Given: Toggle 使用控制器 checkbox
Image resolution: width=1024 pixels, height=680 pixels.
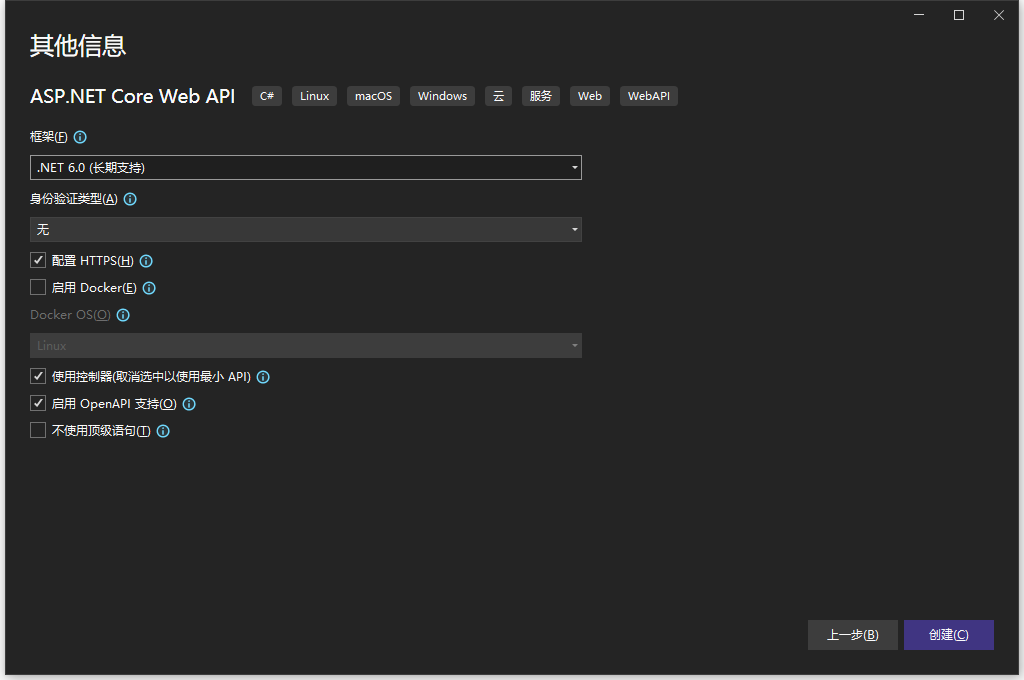Looking at the screenshot, I should click(38, 376).
